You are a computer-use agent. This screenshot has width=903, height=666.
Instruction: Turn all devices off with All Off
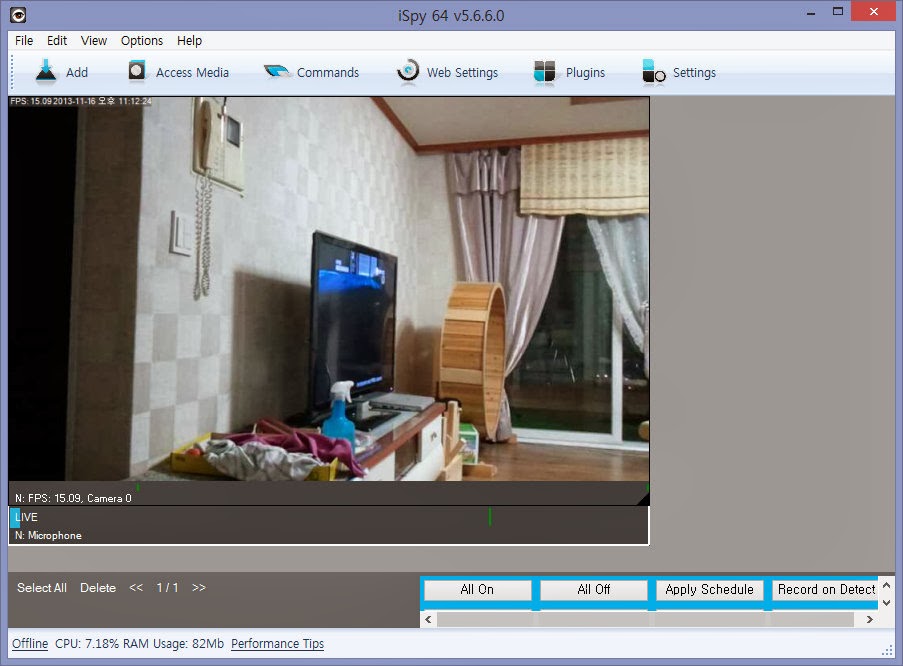tap(594, 590)
